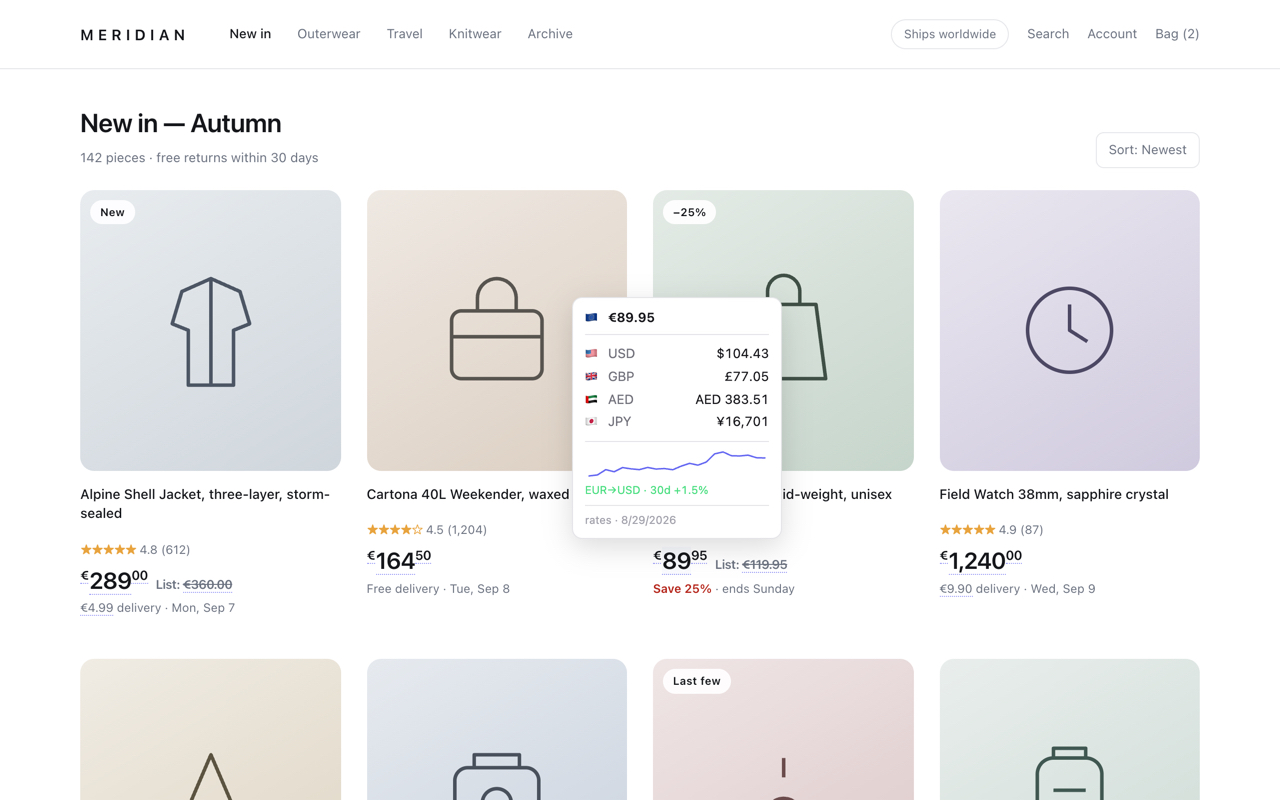The width and height of the screenshot is (1280, 800).
Task: Click the EUR→USD sparkline chart
Action: point(677,464)
